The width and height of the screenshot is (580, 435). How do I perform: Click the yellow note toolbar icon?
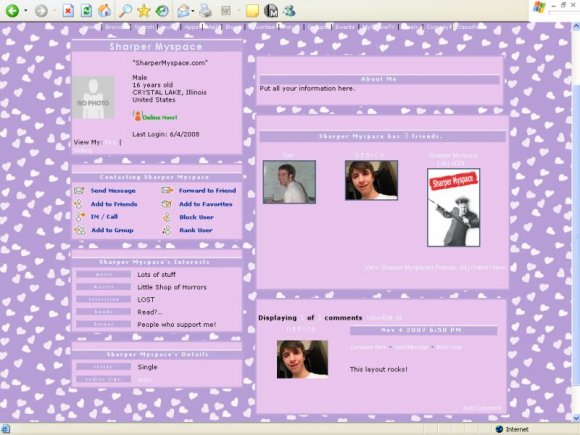(252, 10)
